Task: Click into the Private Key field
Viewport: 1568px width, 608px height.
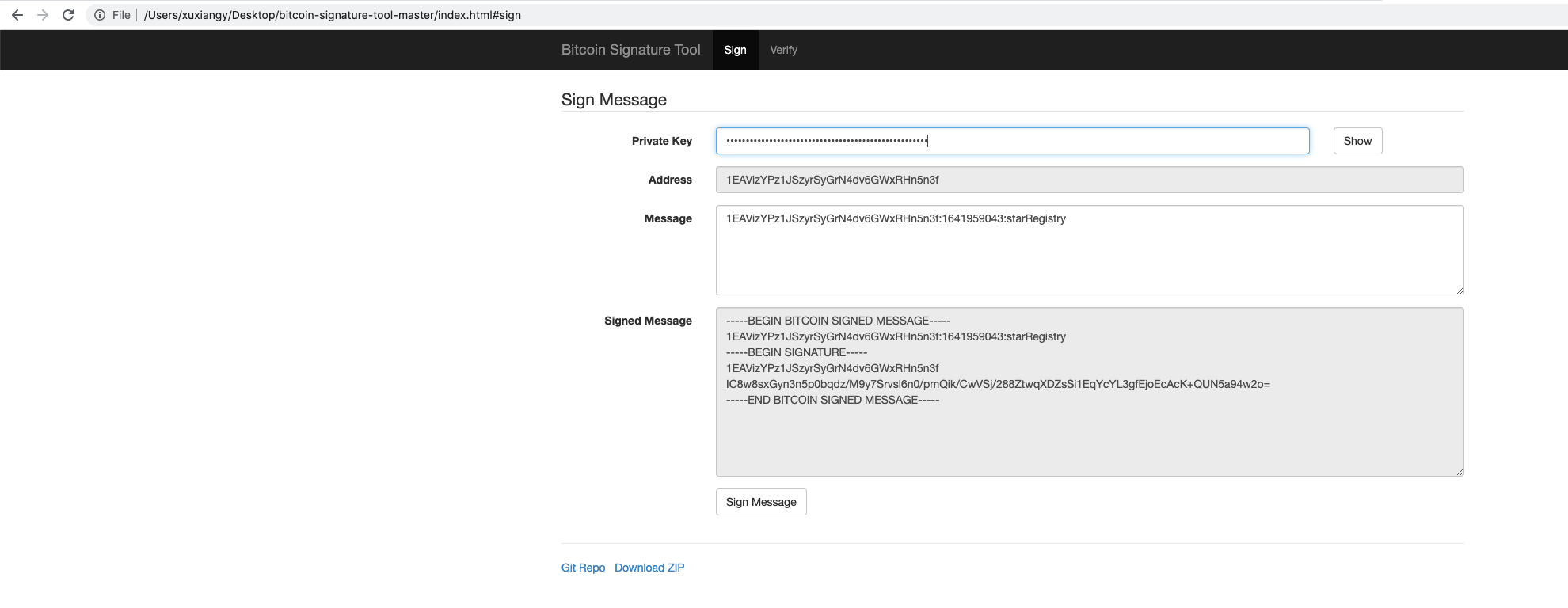Action: [1013, 141]
